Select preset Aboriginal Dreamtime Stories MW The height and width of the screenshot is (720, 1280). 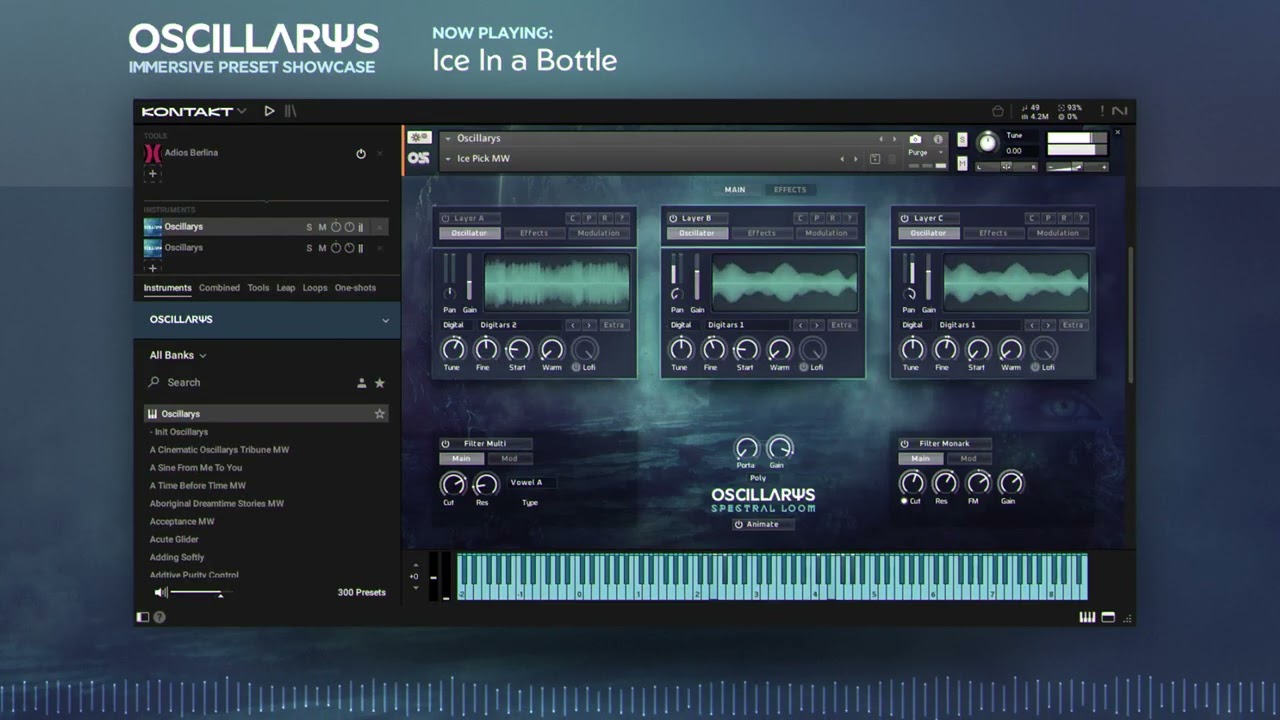click(217, 504)
